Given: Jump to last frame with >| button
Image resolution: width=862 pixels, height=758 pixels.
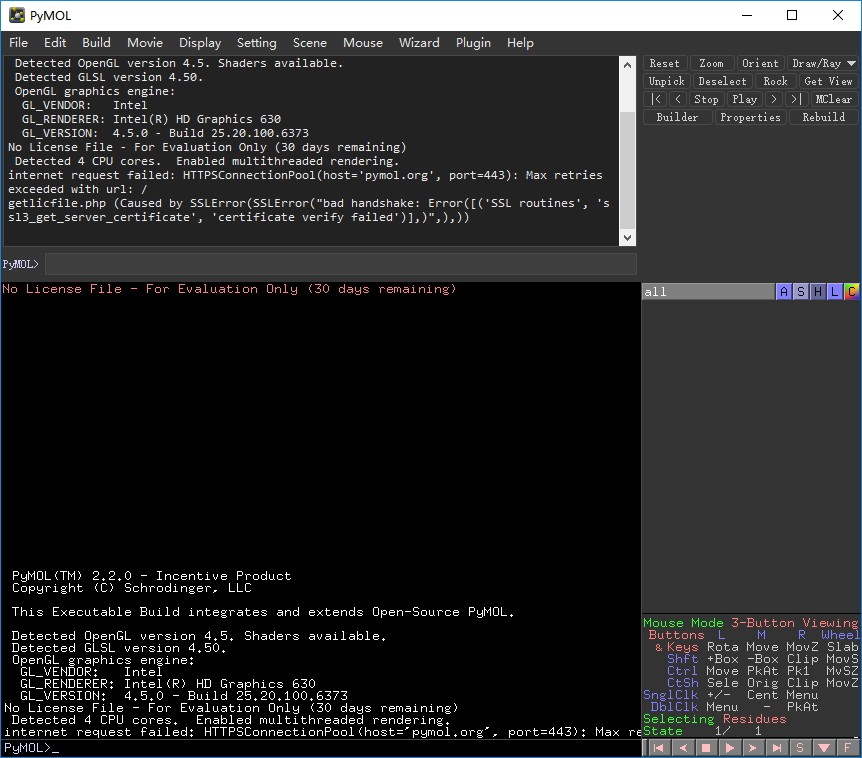Looking at the screenshot, I should point(796,99).
